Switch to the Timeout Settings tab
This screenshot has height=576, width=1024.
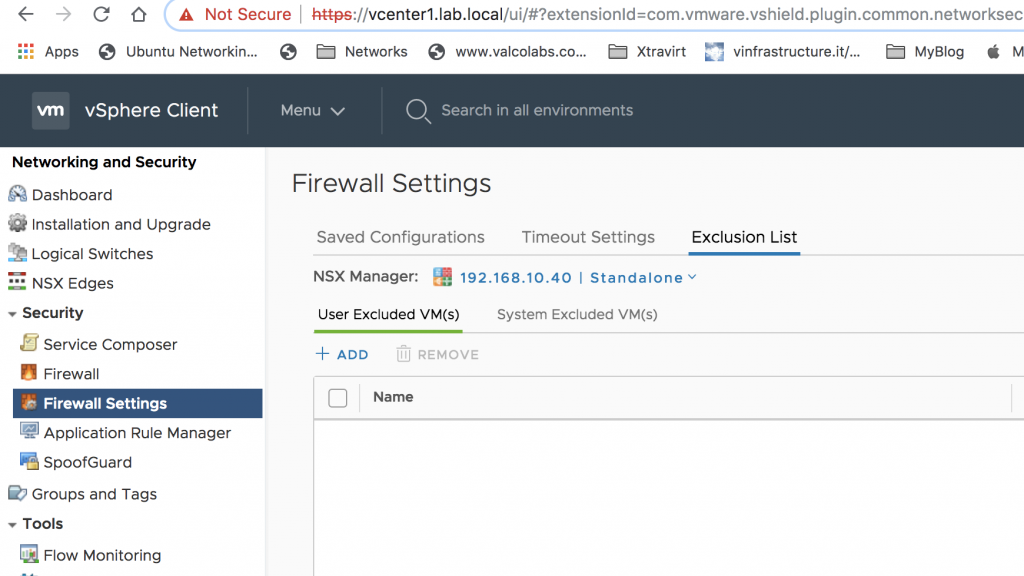click(588, 237)
